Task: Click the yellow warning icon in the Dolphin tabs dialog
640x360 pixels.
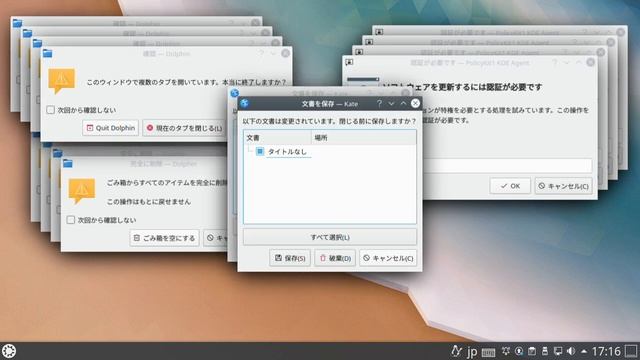Action: point(61,81)
